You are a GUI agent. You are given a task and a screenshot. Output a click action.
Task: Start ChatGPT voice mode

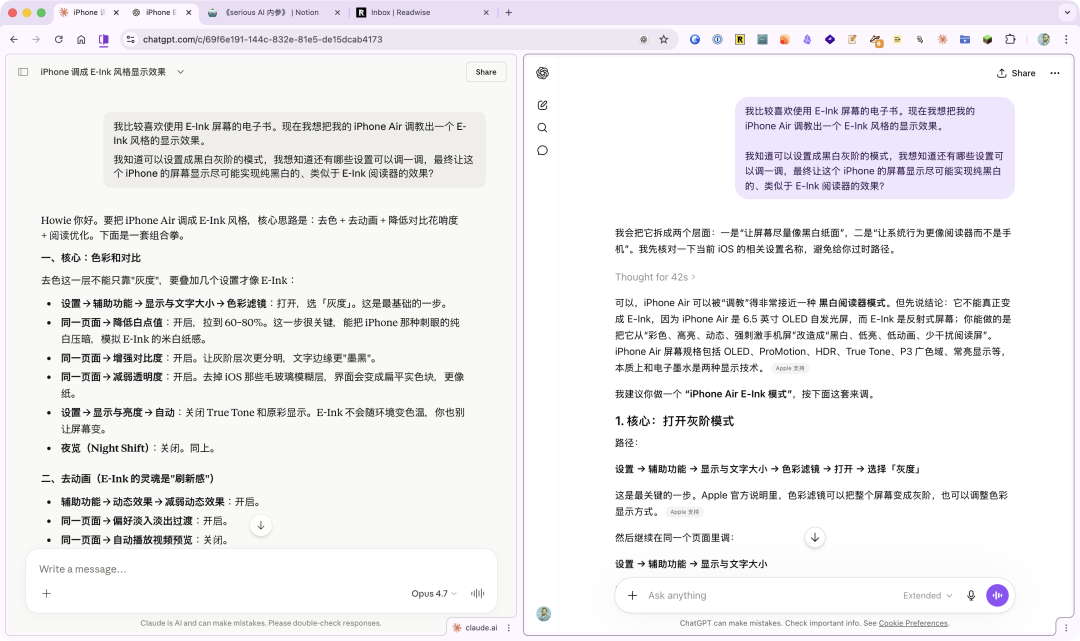point(997,596)
